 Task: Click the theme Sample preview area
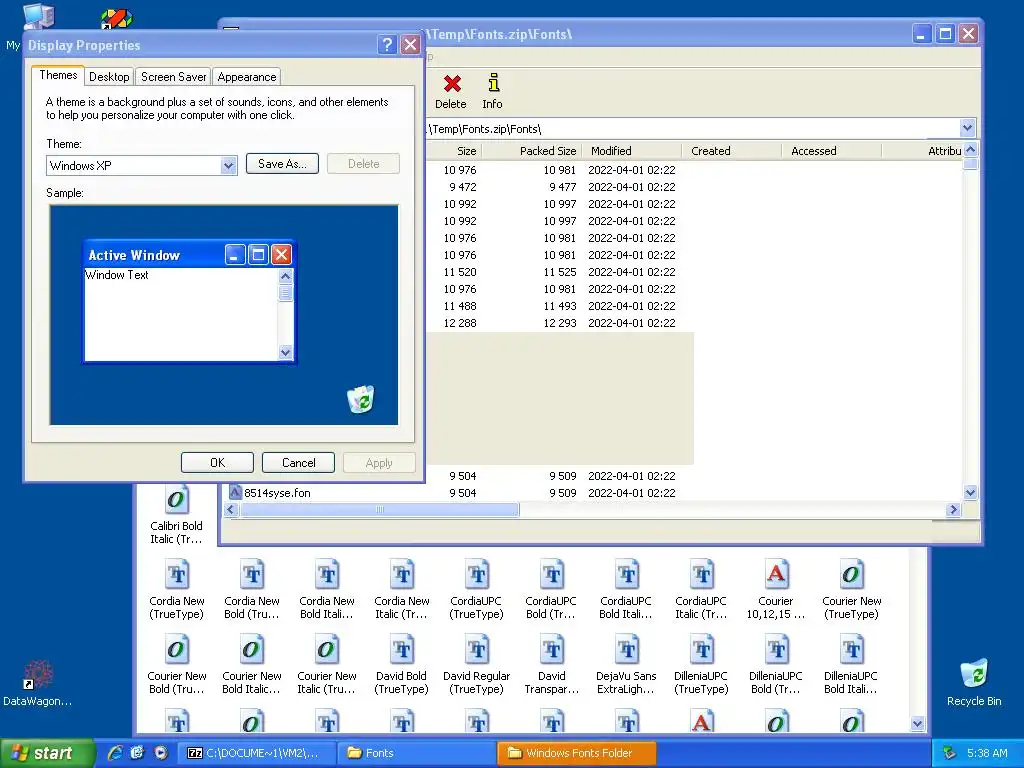point(224,315)
